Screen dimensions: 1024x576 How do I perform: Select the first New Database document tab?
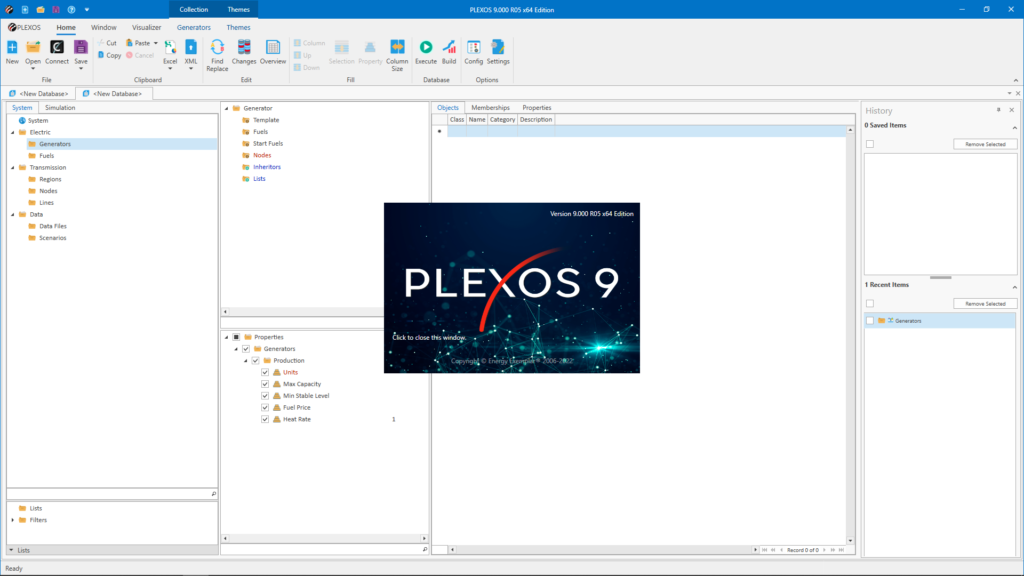coord(39,93)
